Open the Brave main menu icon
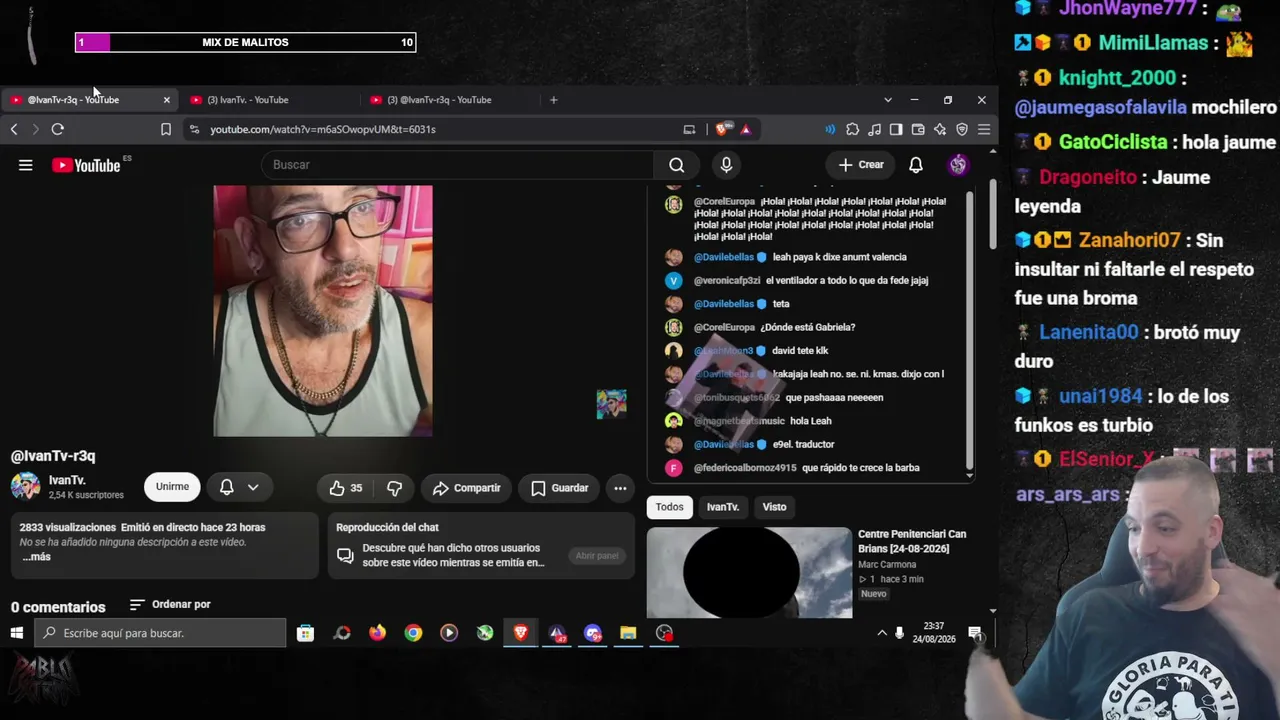 984,129
